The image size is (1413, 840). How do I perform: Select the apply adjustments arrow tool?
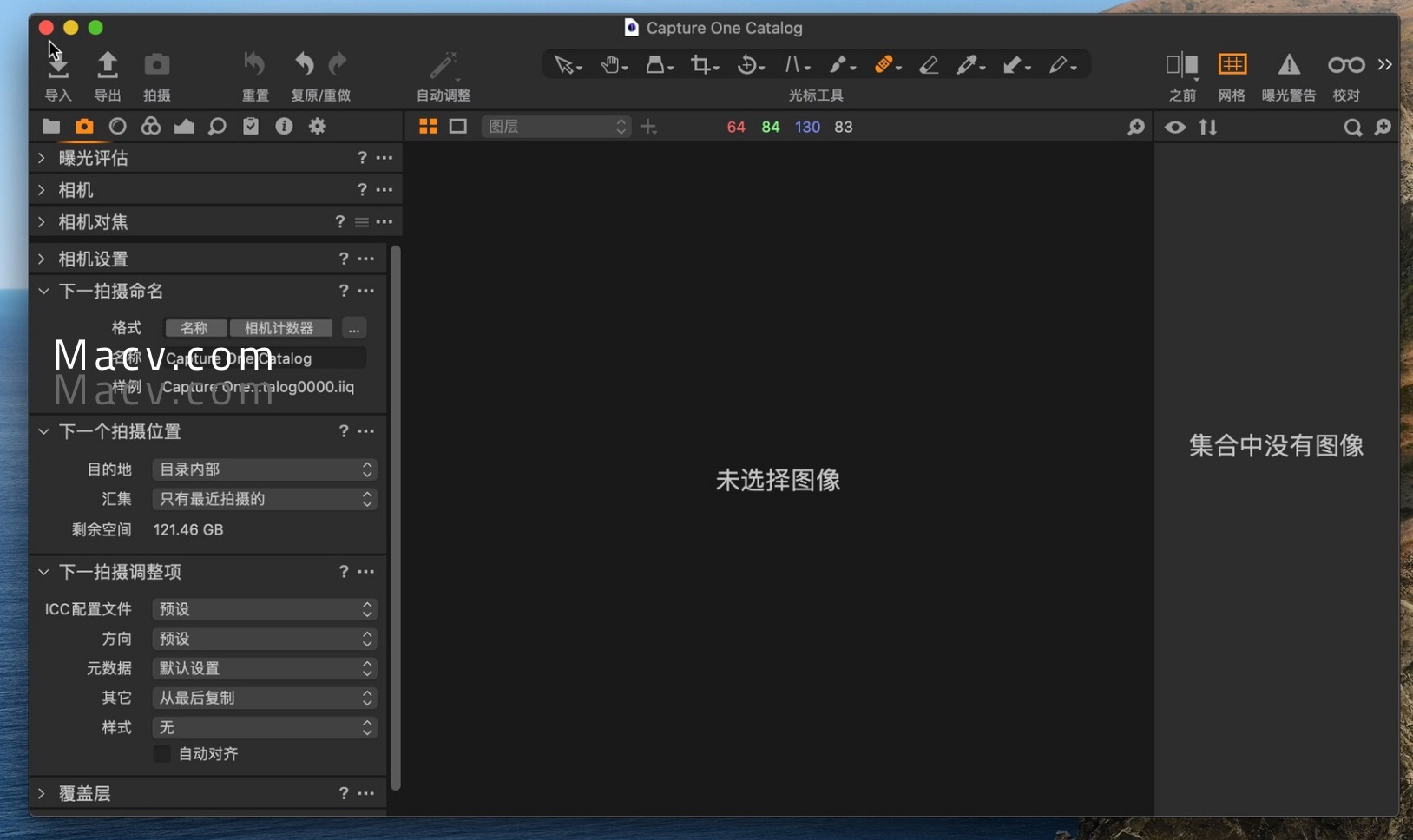(x=1015, y=65)
